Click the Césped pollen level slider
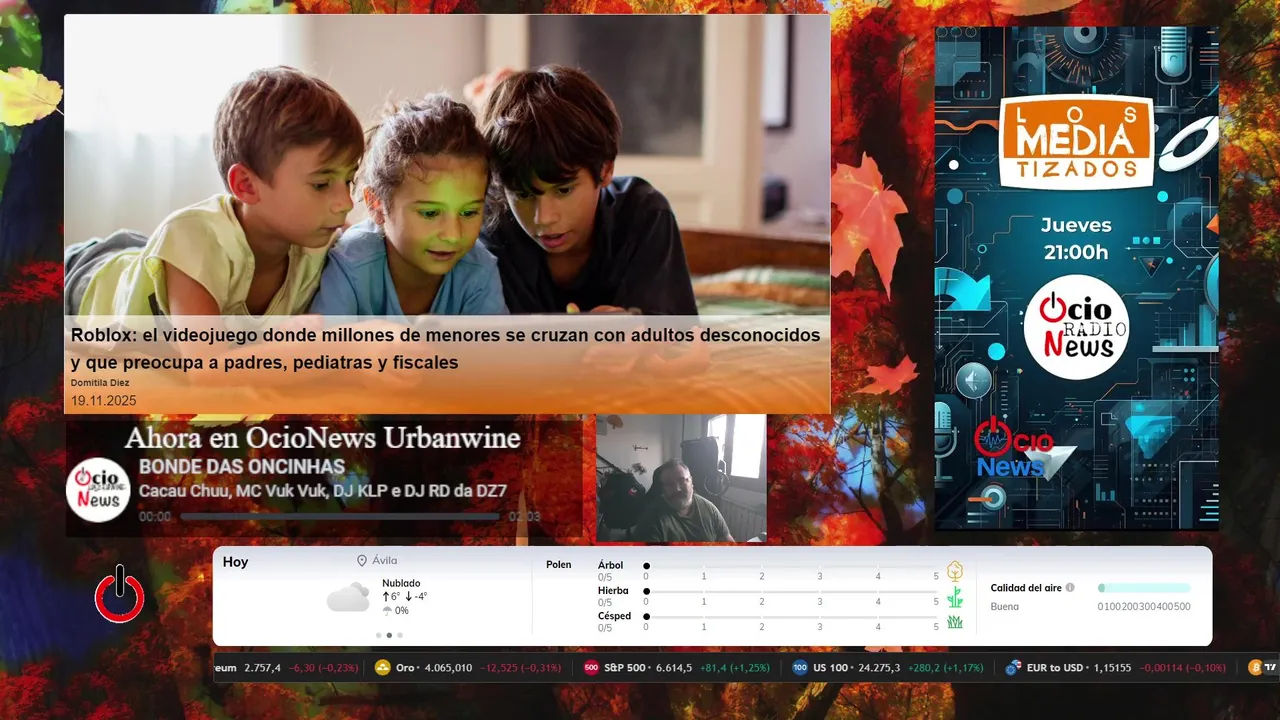The image size is (1280, 720). (x=791, y=616)
